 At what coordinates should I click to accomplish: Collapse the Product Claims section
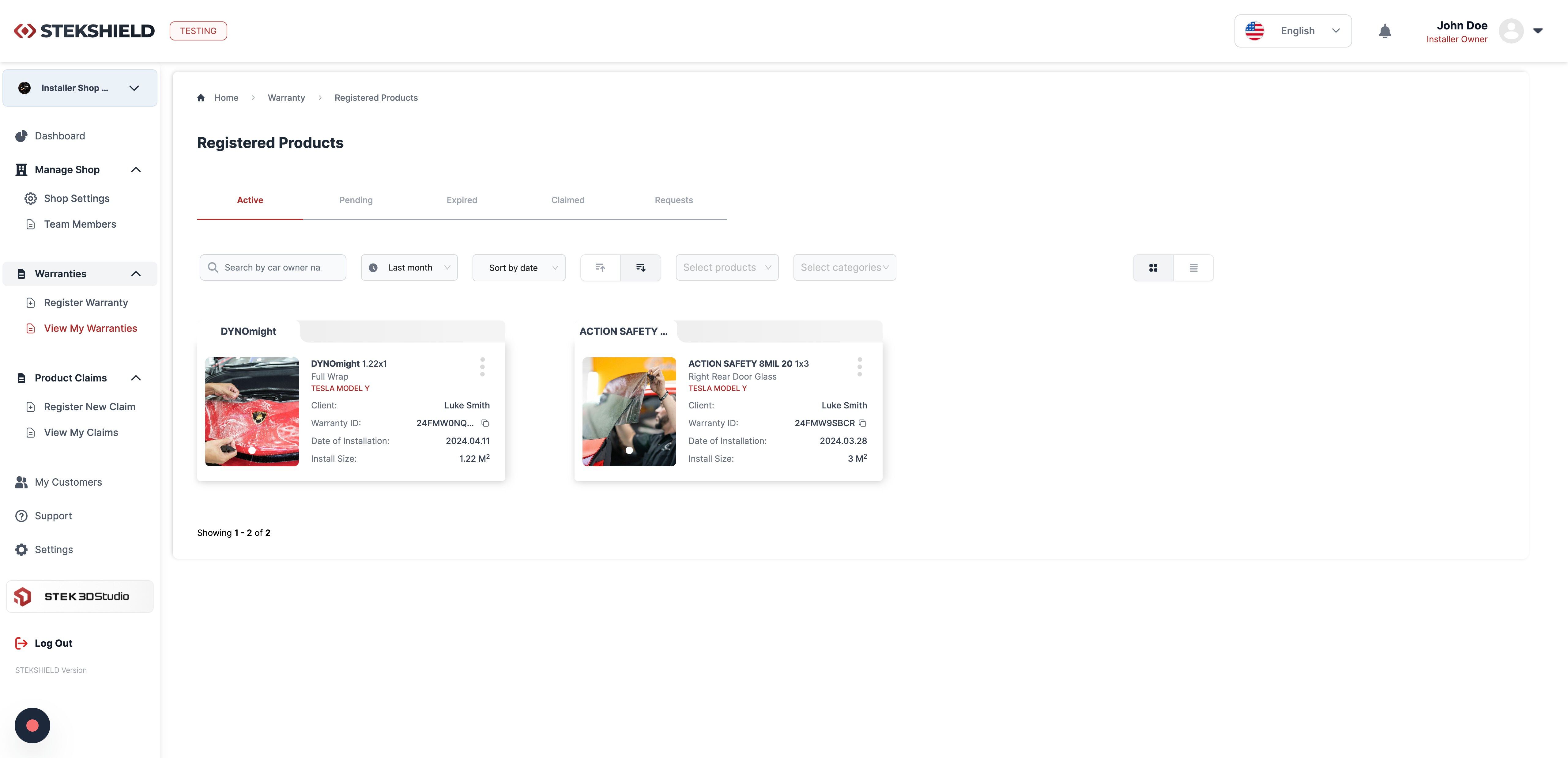pyautogui.click(x=136, y=378)
